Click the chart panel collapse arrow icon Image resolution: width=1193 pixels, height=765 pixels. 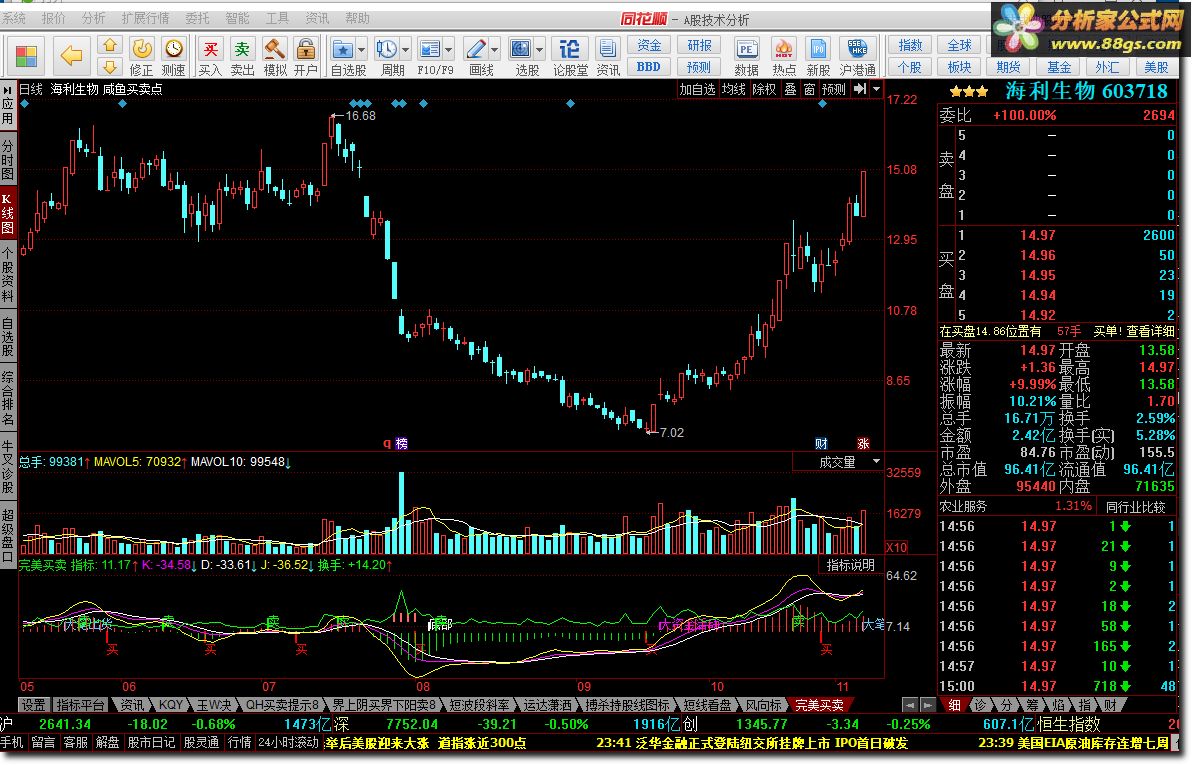859,89
